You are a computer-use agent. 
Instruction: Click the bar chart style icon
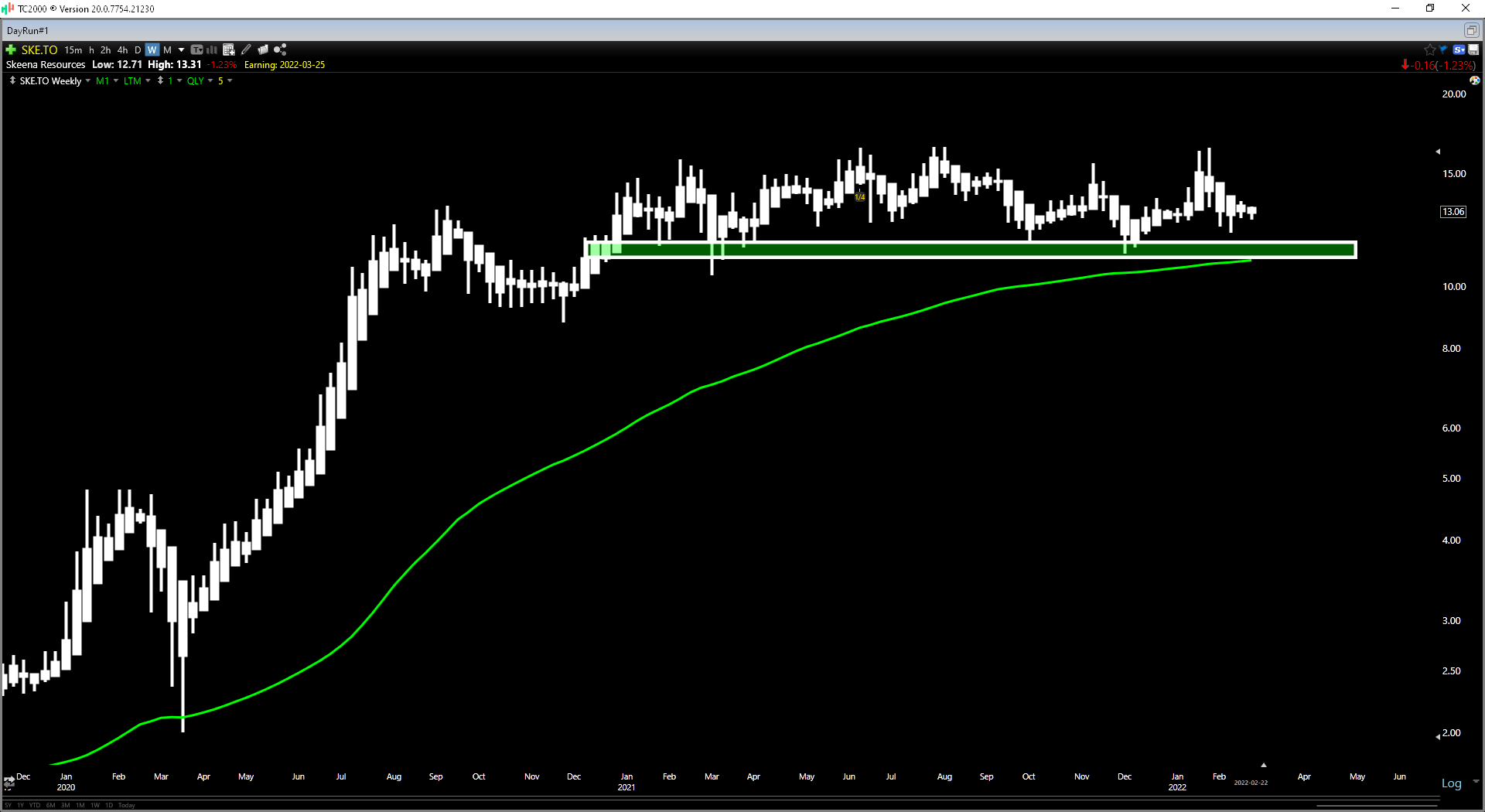(x=212, y=49)
